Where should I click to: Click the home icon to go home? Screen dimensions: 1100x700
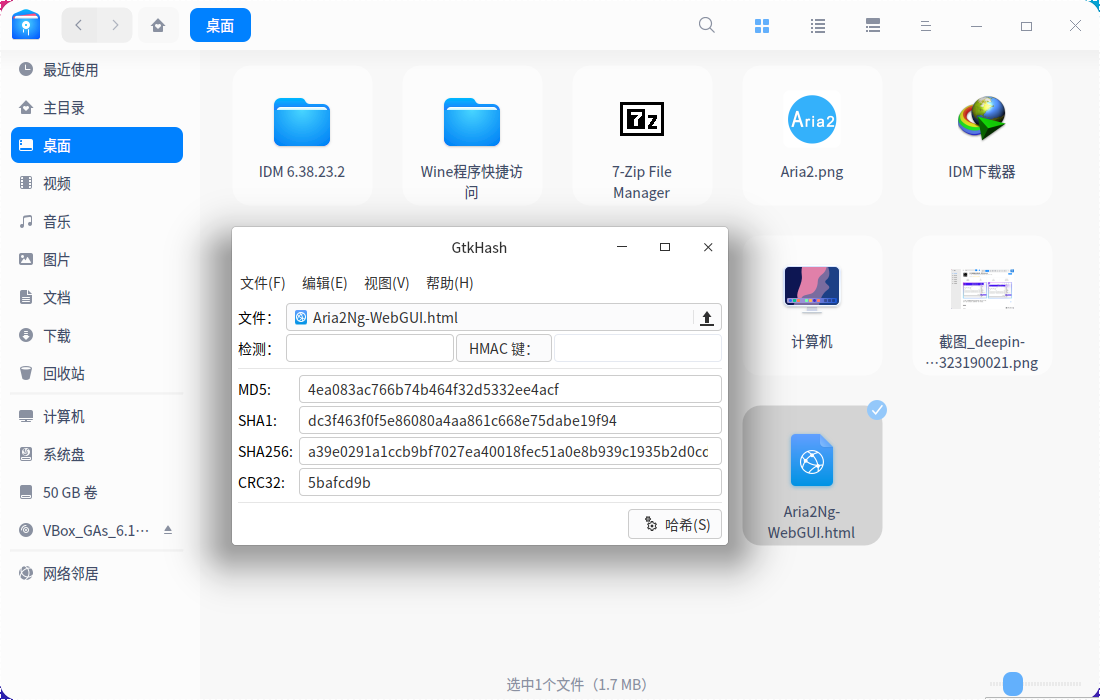click(158, 25)
